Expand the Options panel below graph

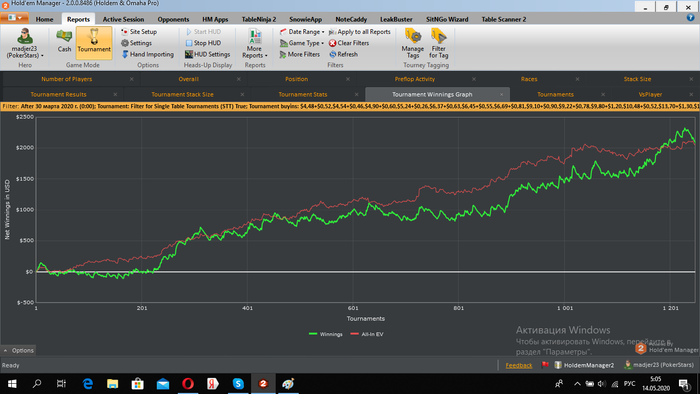(18, 350)
